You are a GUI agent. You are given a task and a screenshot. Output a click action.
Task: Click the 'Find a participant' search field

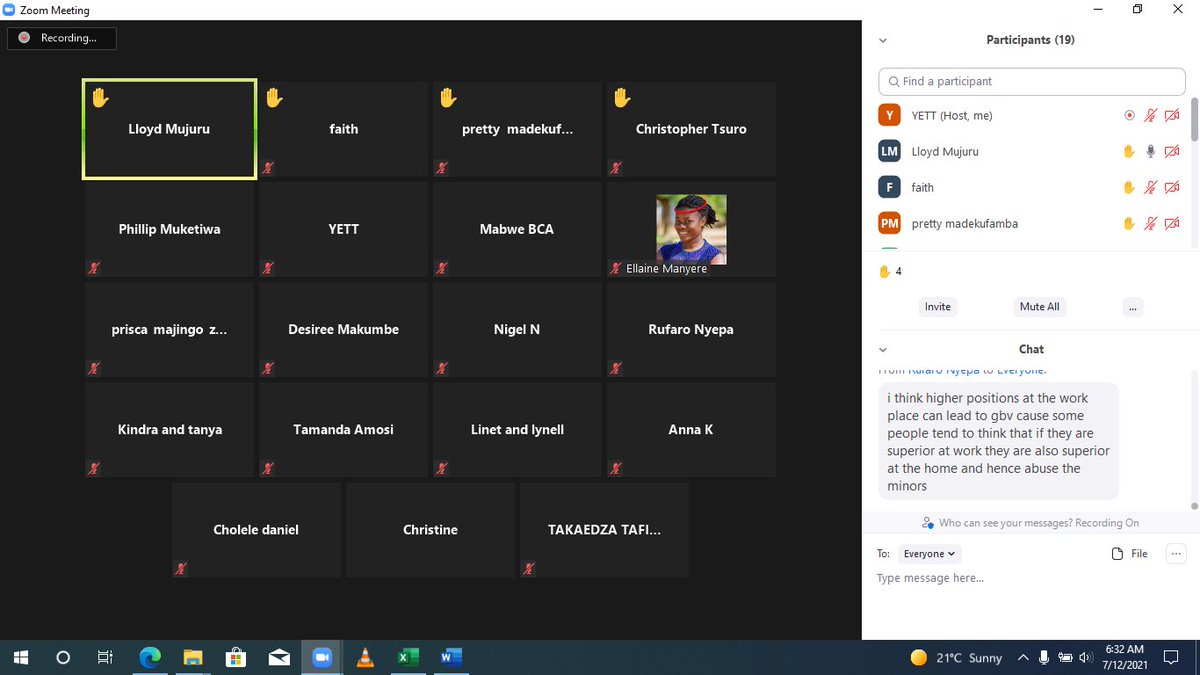click(1032, 81)
